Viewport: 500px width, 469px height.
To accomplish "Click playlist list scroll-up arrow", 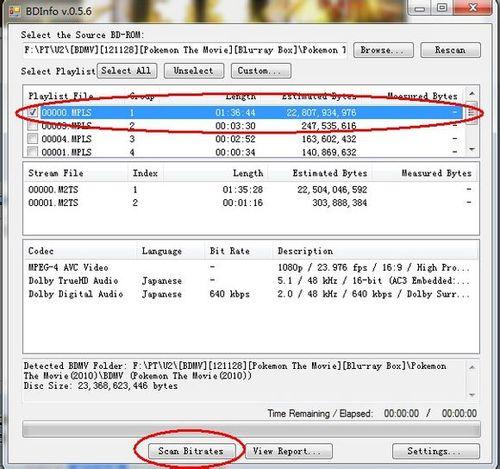I will 472,94.
